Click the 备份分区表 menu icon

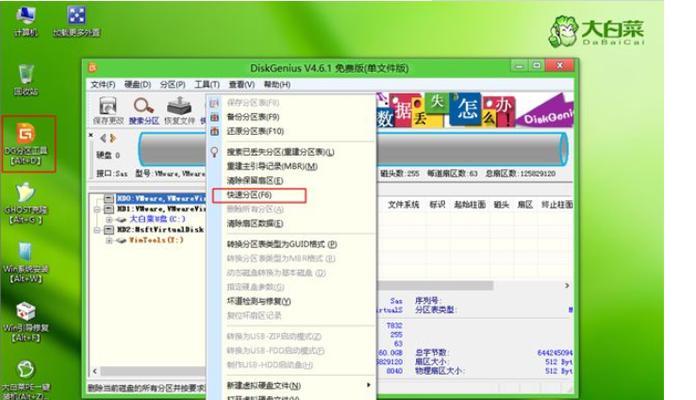(x=214, y=117)
